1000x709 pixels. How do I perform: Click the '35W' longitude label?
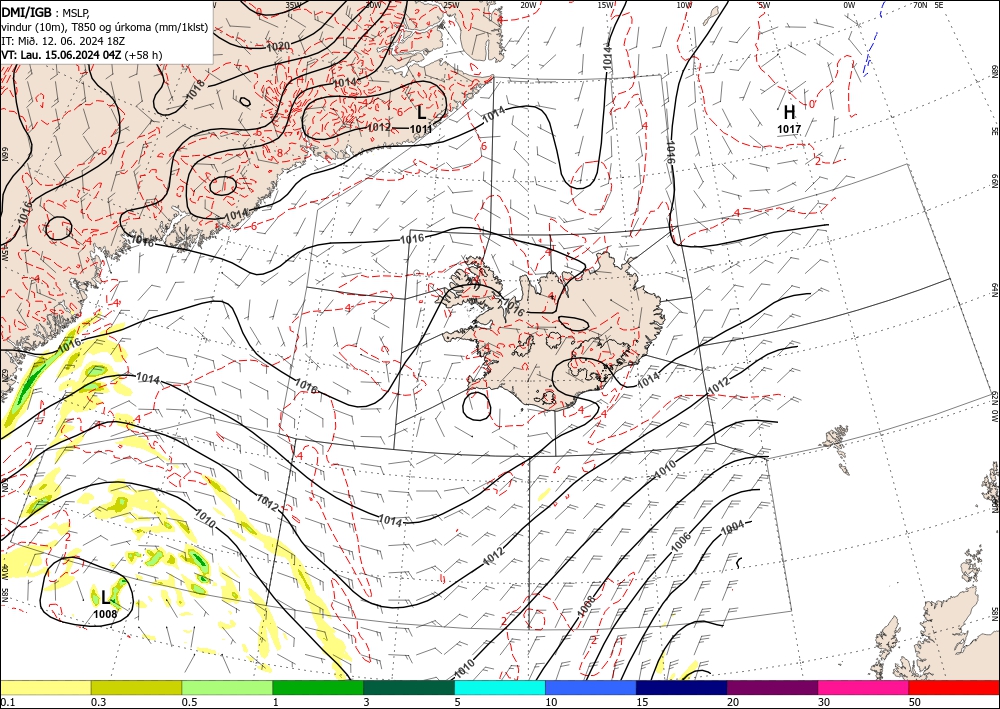pyautogui.click(x=293, y=5)
